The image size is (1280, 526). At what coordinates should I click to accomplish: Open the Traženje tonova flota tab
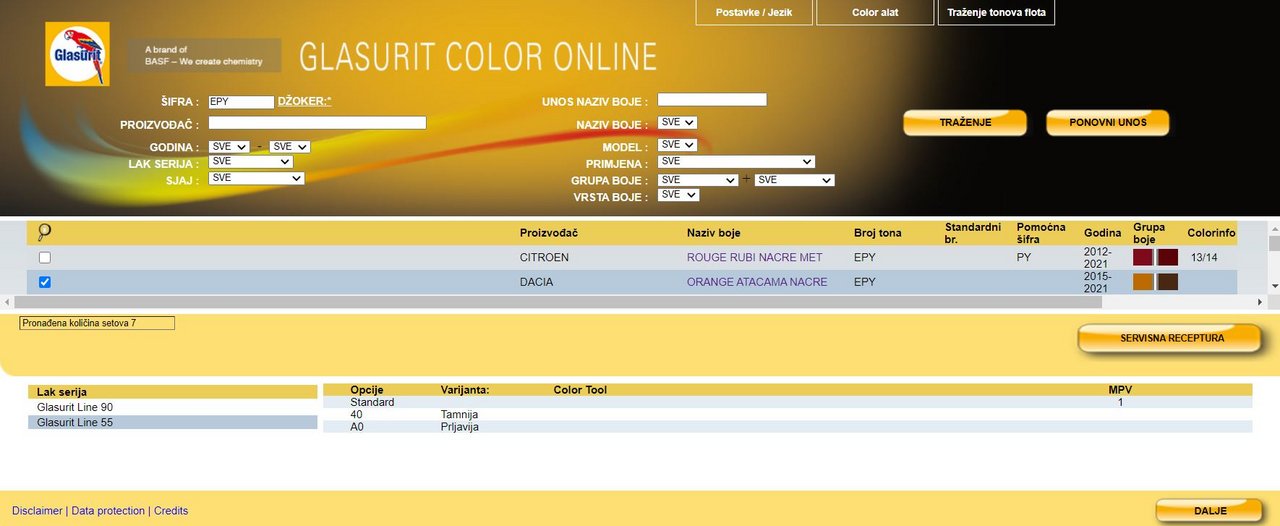pos(996,12)
